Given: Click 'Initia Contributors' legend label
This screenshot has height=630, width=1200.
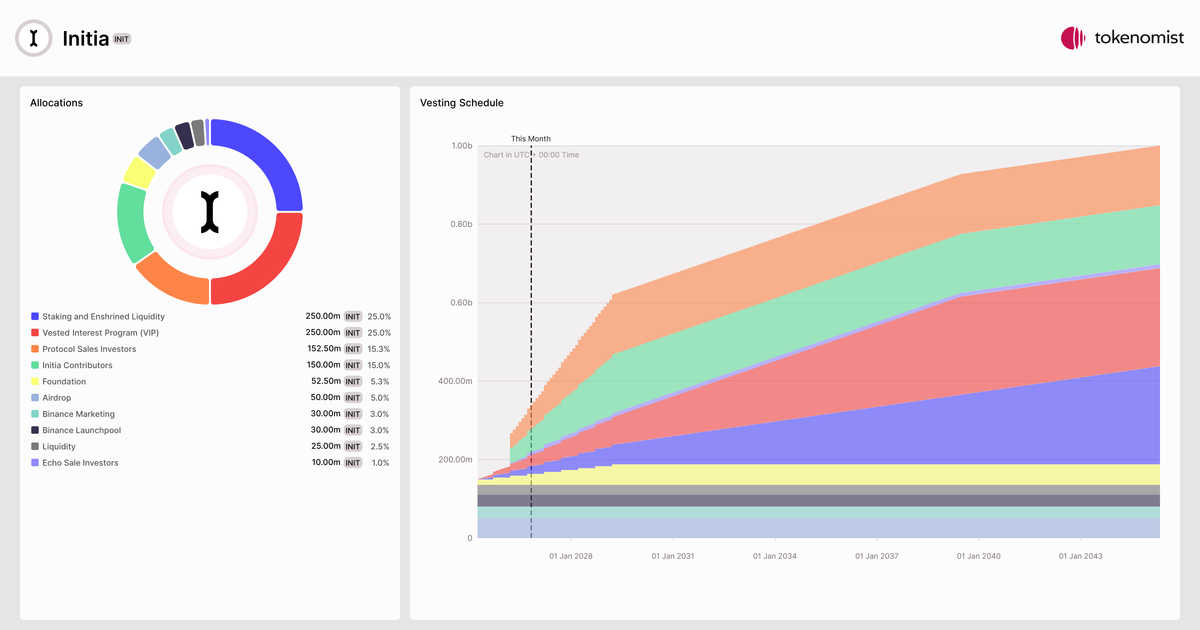Looking at the screenshot, I should pyautogui.click(x=77, y=365).
